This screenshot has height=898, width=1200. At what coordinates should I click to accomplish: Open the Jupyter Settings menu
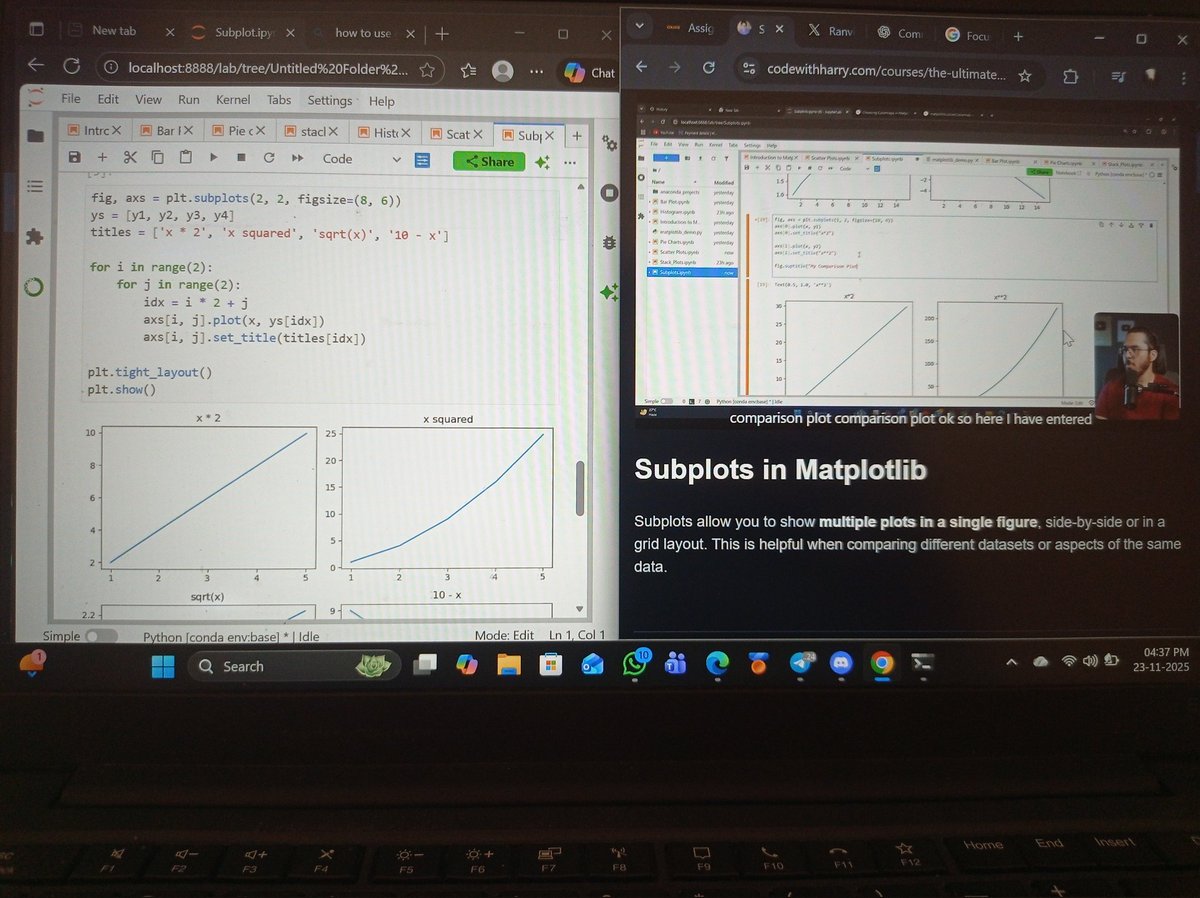pyautogui.click(x=329, y=101)
